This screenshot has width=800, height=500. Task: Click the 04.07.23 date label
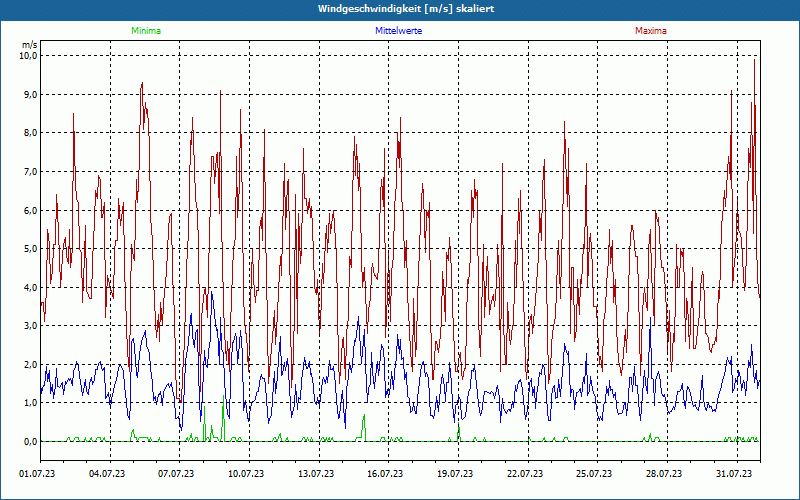(107, 474)
